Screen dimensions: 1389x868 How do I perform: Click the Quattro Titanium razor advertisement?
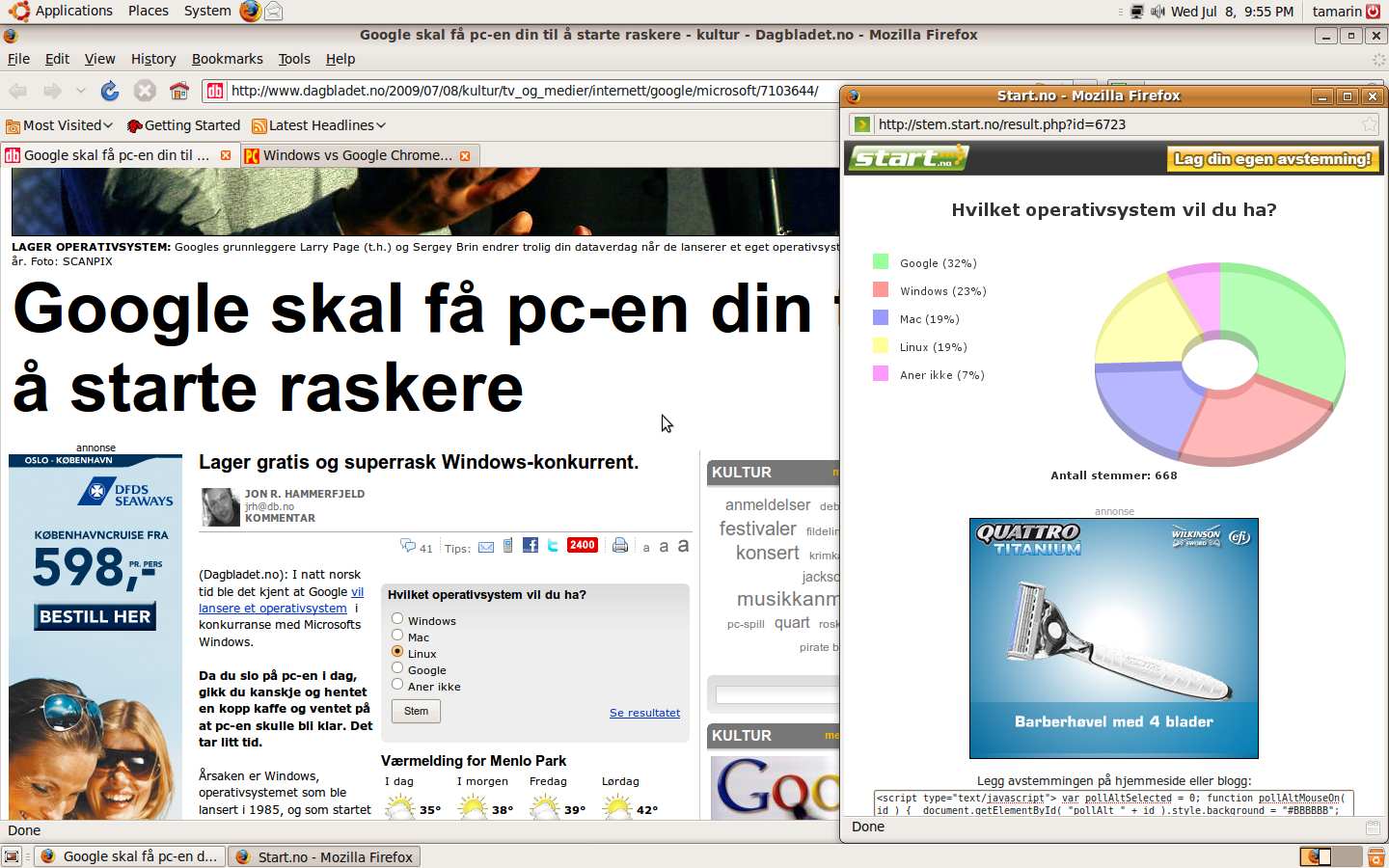coord(1114,638)
